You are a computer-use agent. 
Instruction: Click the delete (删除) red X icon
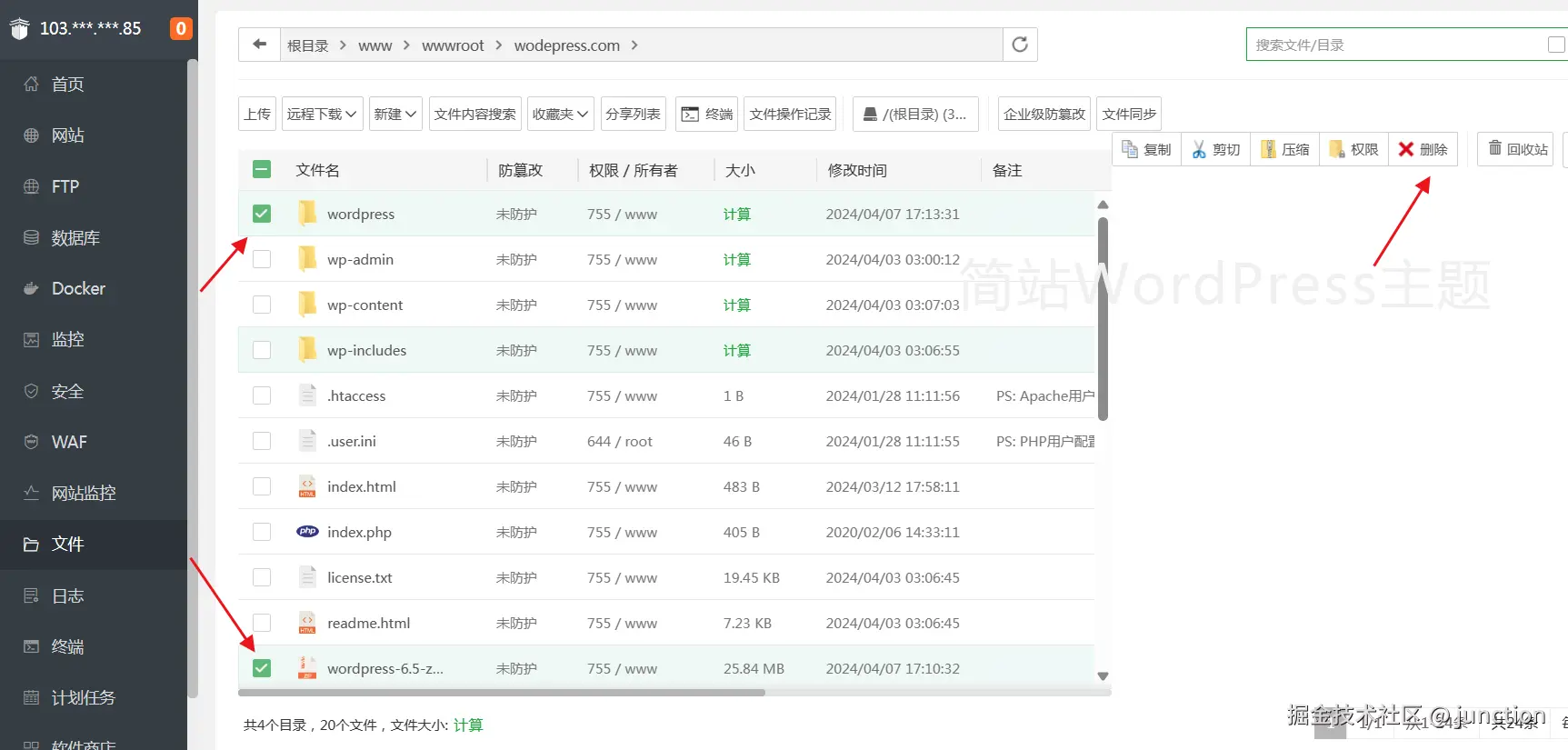tap(1406, 149)
